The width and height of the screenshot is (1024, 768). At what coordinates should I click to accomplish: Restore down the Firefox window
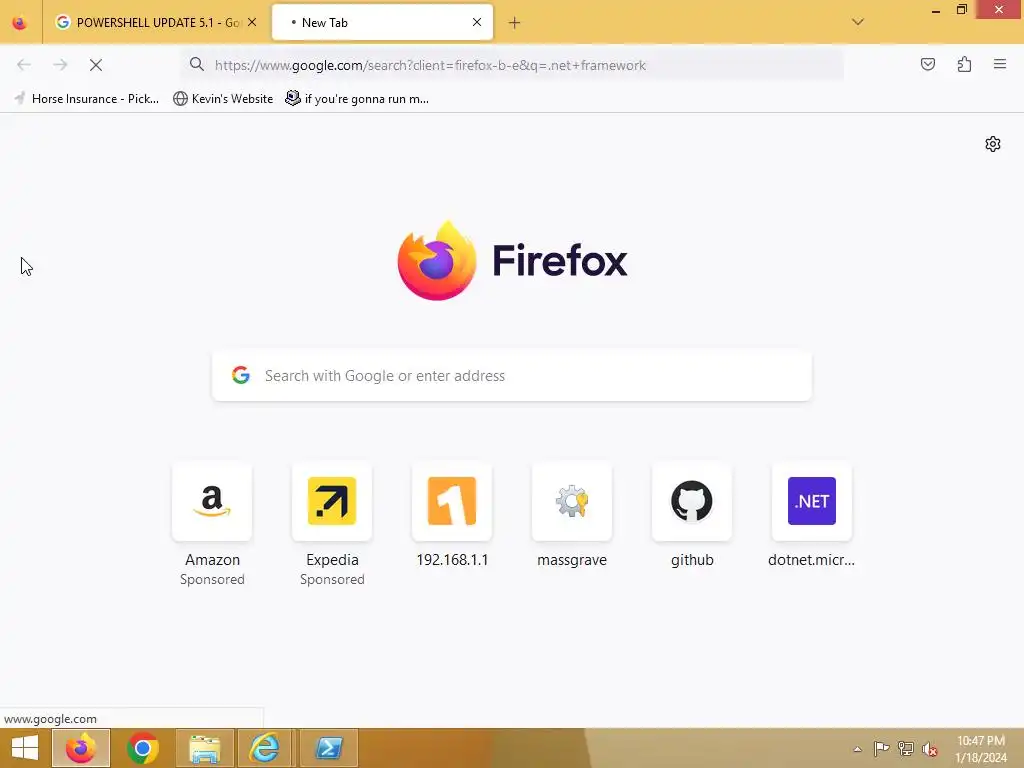tap(961, 9)
